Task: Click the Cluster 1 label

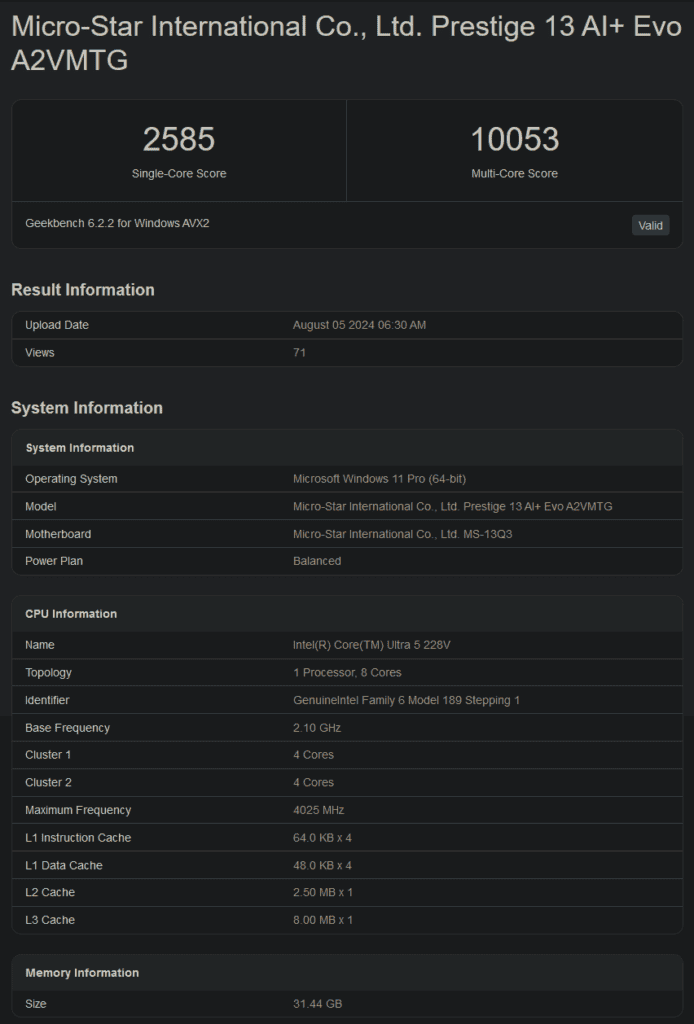Action: point(48,755)
